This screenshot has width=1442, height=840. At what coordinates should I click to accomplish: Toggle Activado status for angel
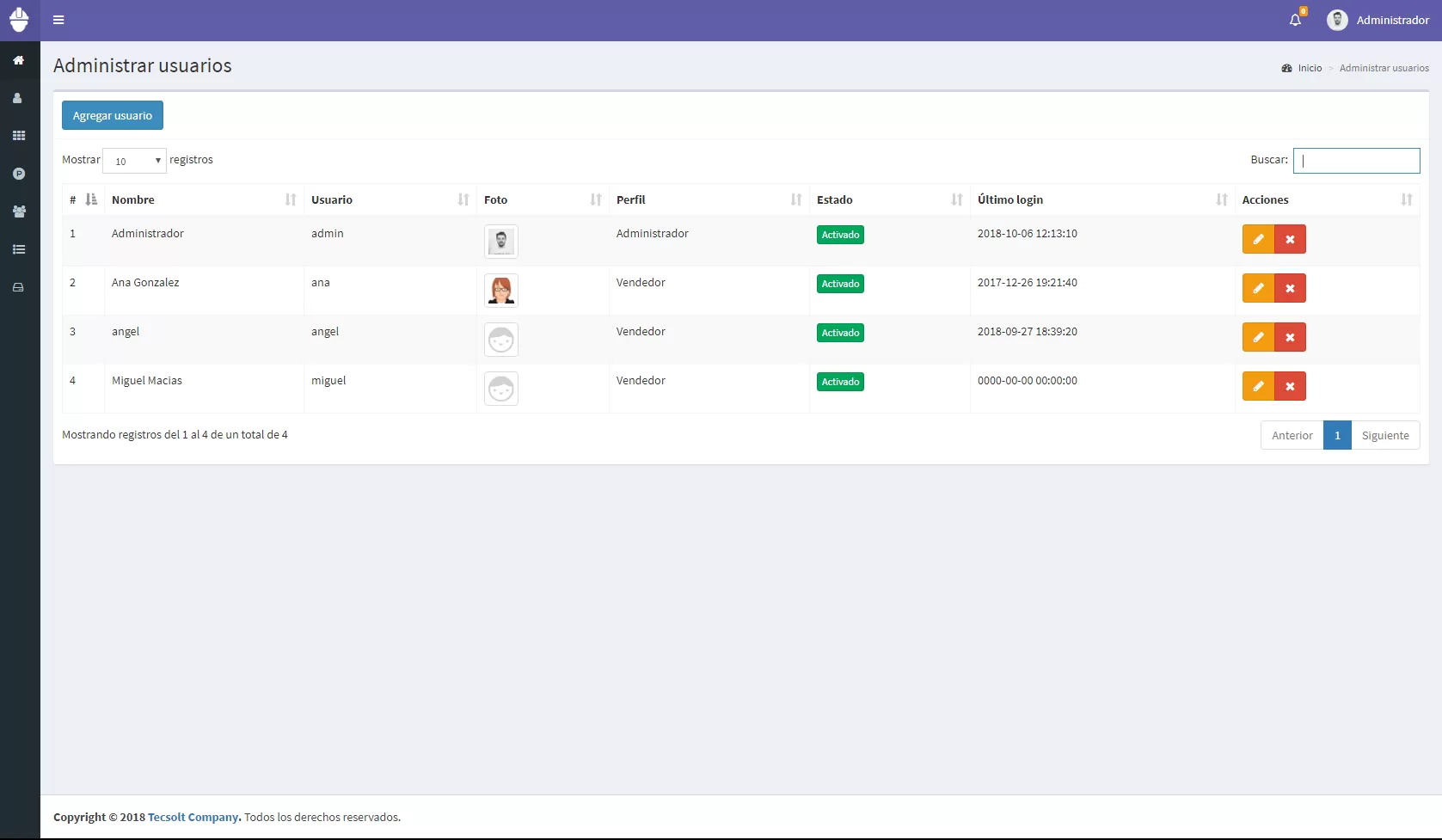click(x=840, y=333)
